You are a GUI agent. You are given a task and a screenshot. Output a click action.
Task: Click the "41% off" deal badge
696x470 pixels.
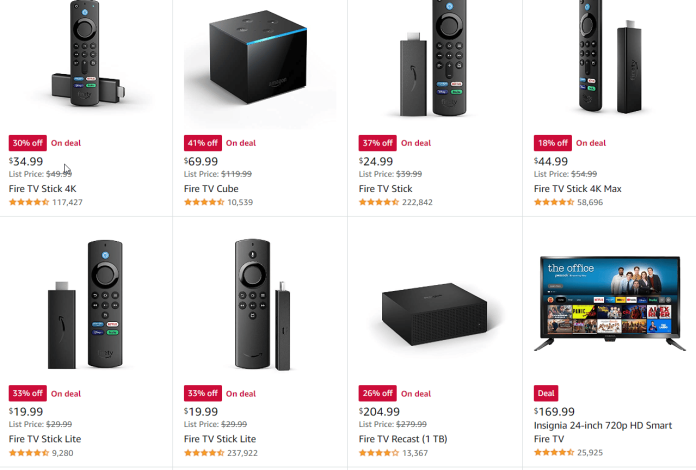(x=202, y=142)
